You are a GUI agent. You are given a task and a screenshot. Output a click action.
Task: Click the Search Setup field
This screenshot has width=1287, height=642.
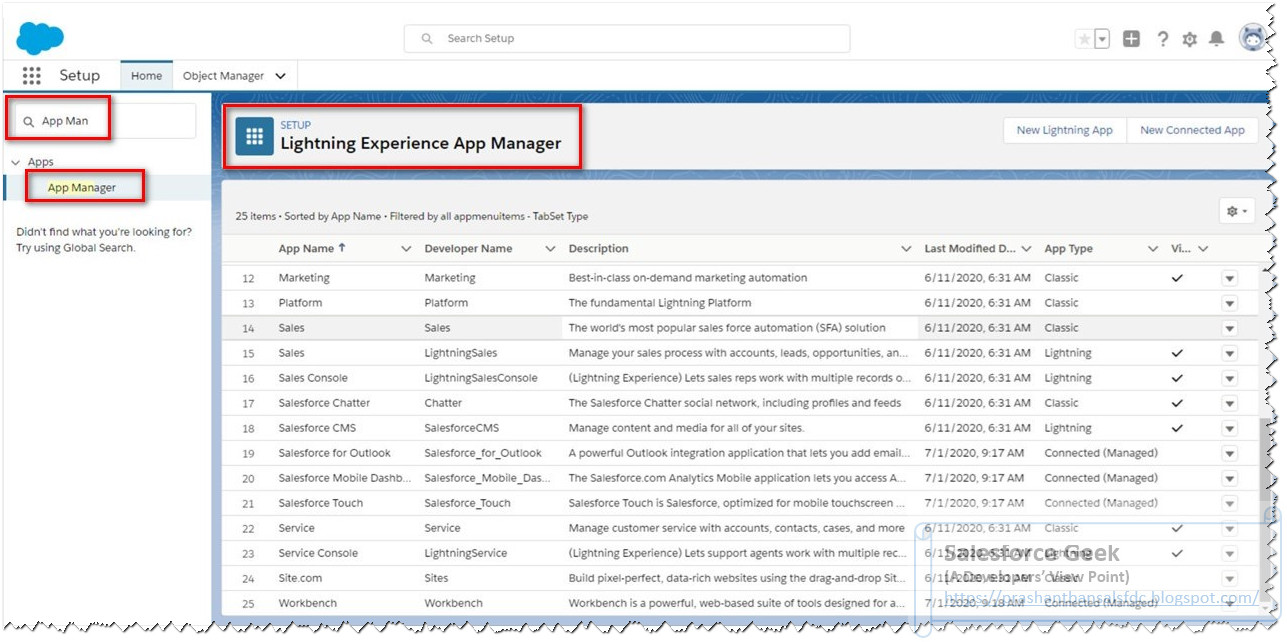627,38
